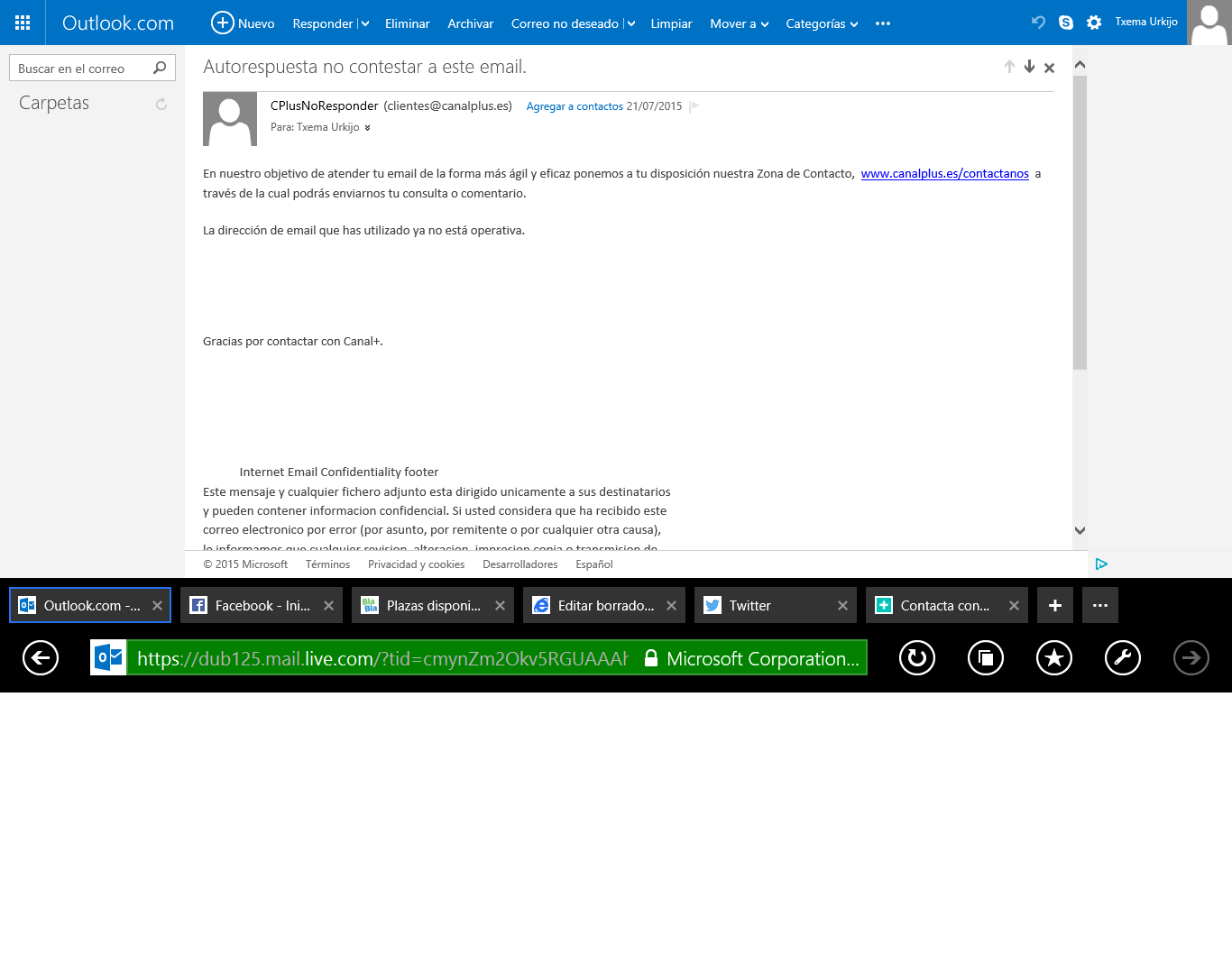Click Agregar a contactos link
This screenshot has width=1232, height=972.
[575, 106]
